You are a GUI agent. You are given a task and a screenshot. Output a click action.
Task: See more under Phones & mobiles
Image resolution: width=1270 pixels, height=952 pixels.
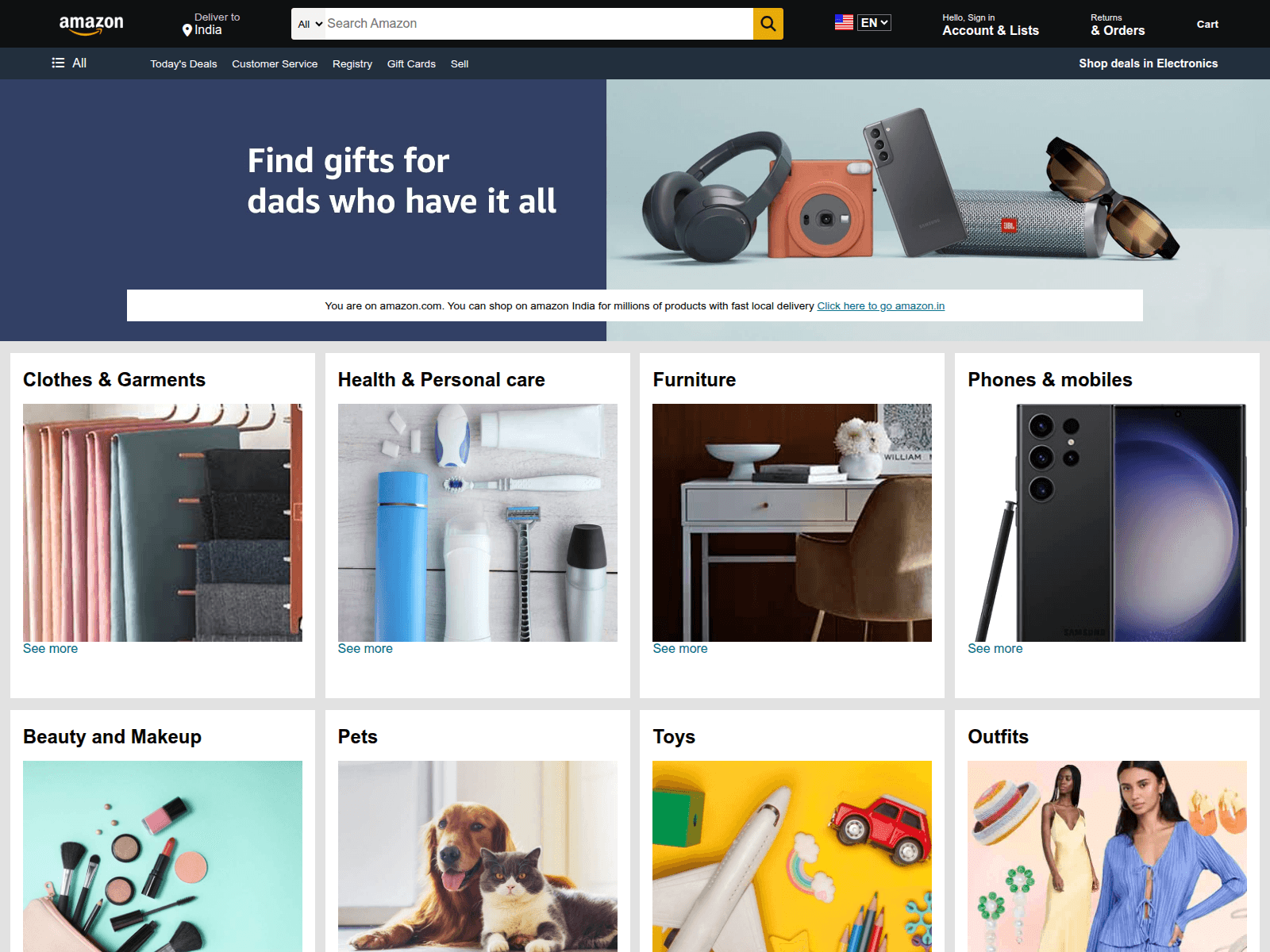click(995, 649)
